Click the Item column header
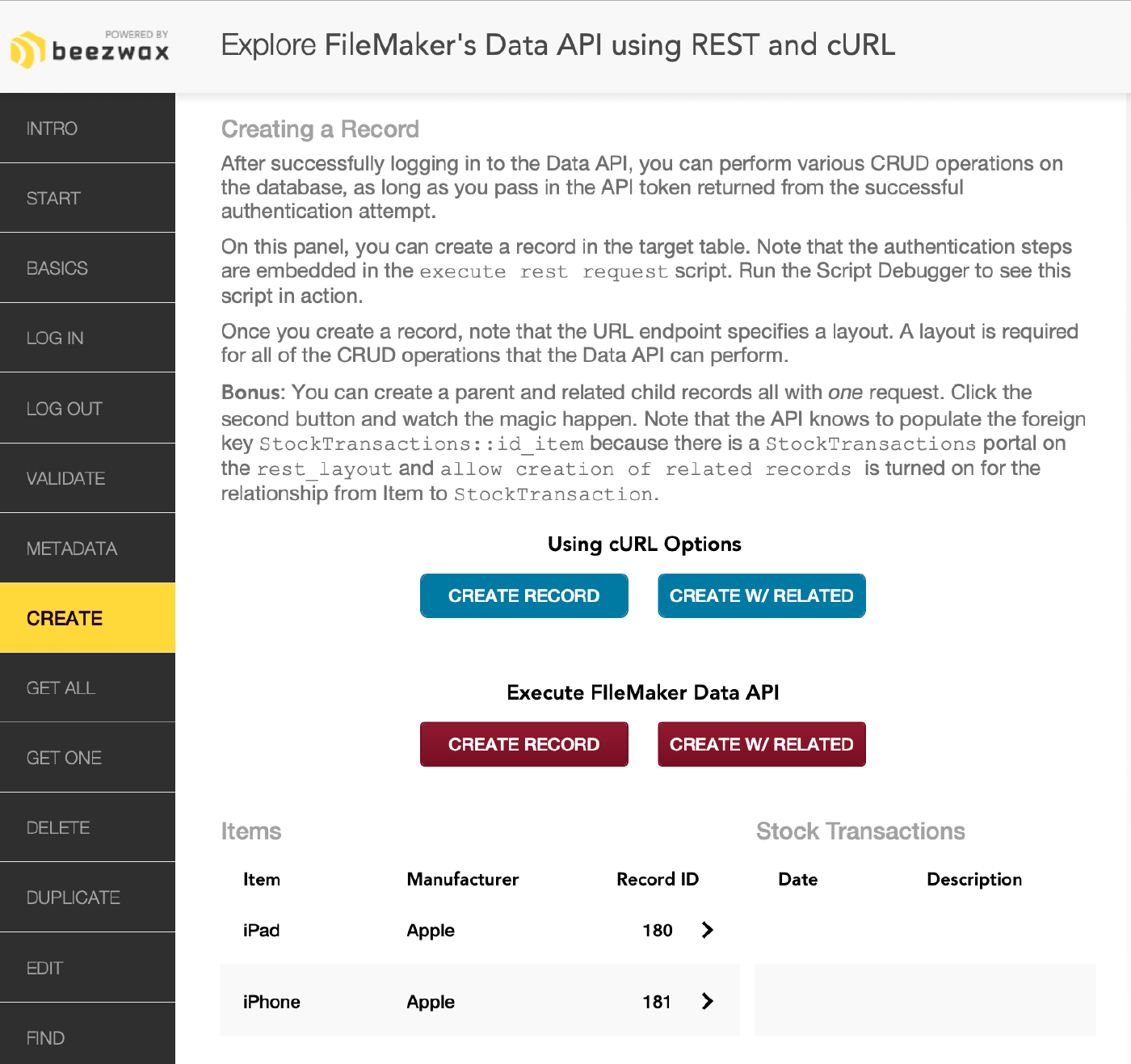The image size is (1131, 1064). (262, 879)
